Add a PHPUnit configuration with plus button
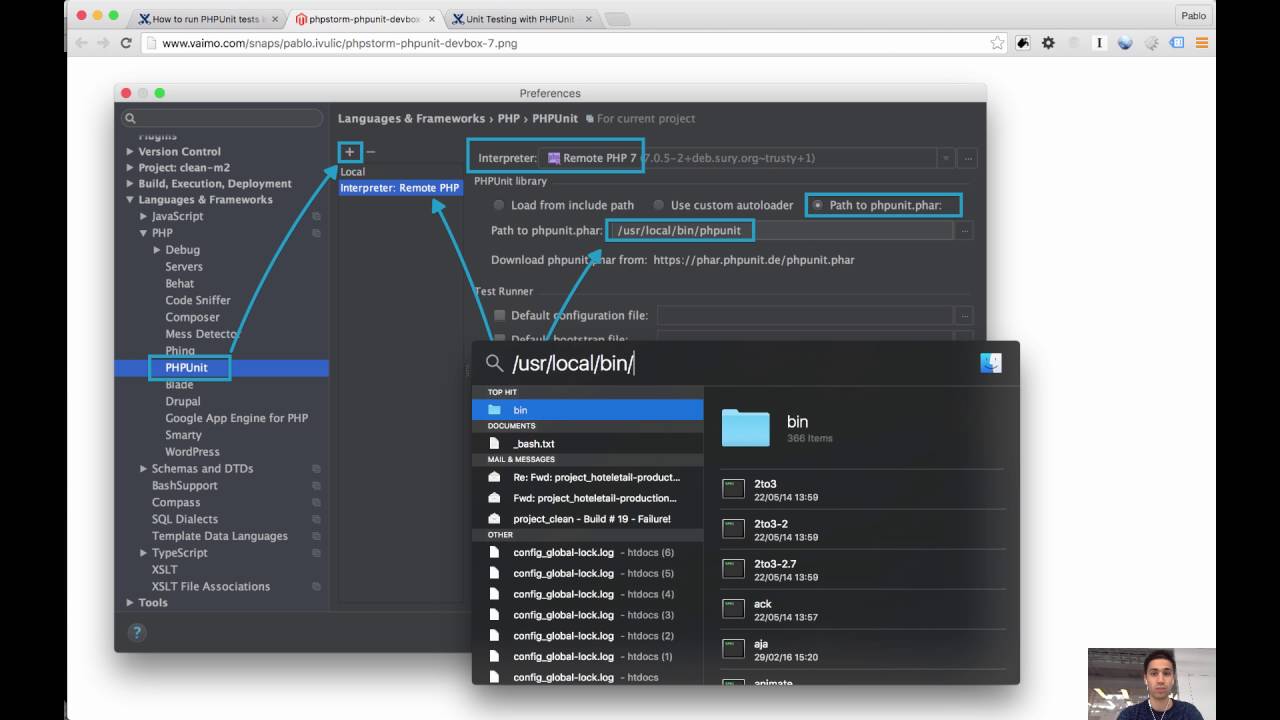Image resolution: width=1280 pixels, height=720 pixels. click(350, 152)
